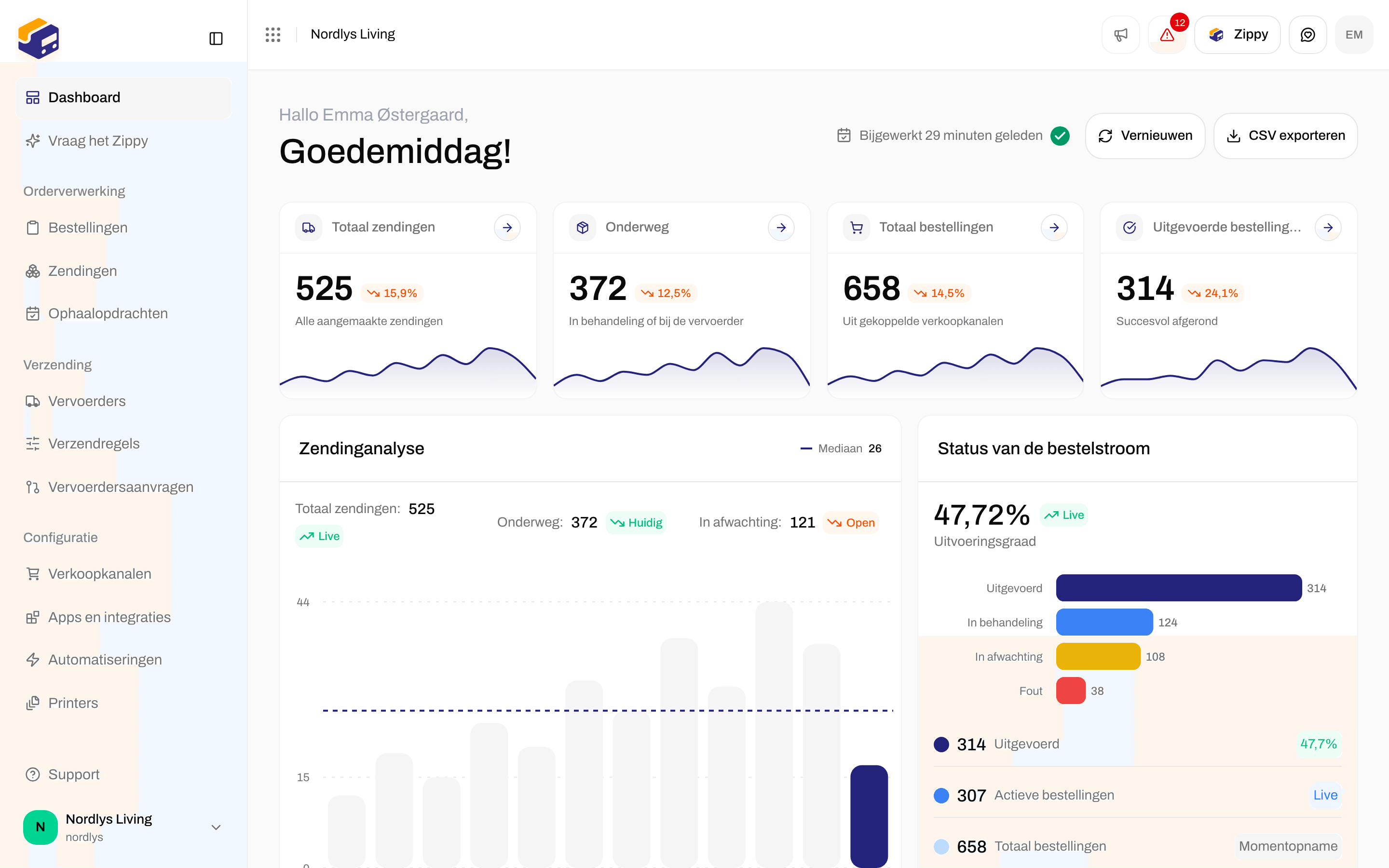The height and width of the screenshot is (868, 1389).
Task: Open the chat support bubble icon
Action: coord(1307,35)
